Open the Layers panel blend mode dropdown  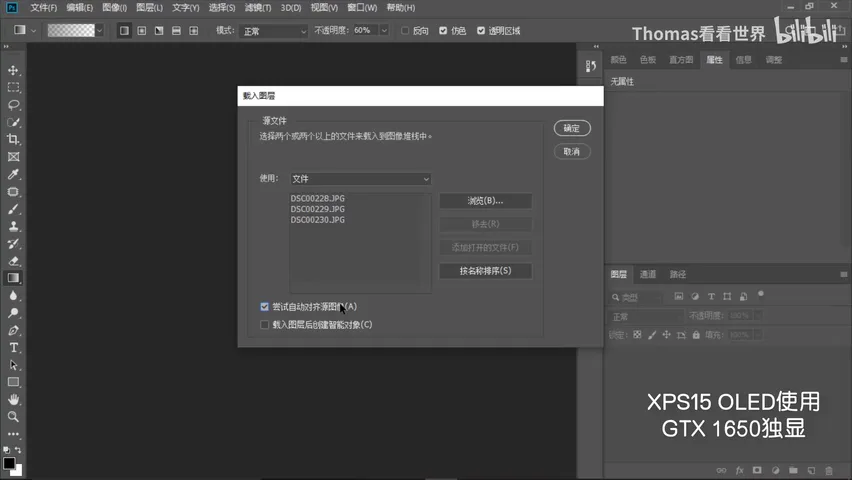646,316
